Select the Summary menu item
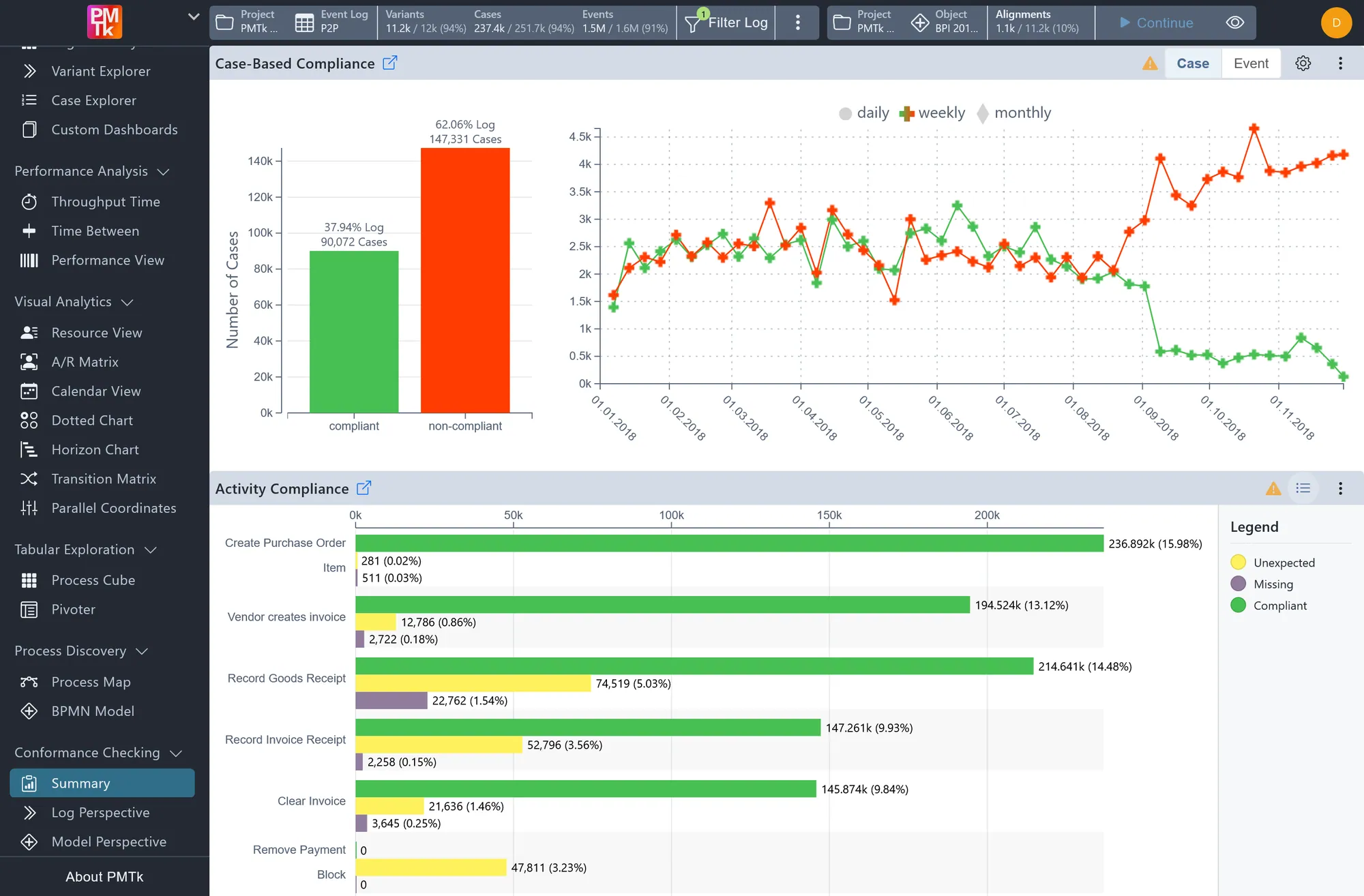The width and height of the screenshot is (1364, 896). 102,783
